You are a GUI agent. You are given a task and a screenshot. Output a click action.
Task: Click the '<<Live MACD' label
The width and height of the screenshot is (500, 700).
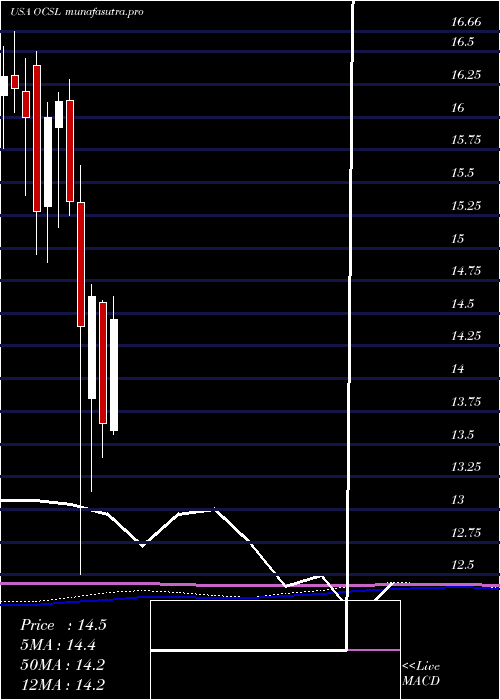[421, 674]
